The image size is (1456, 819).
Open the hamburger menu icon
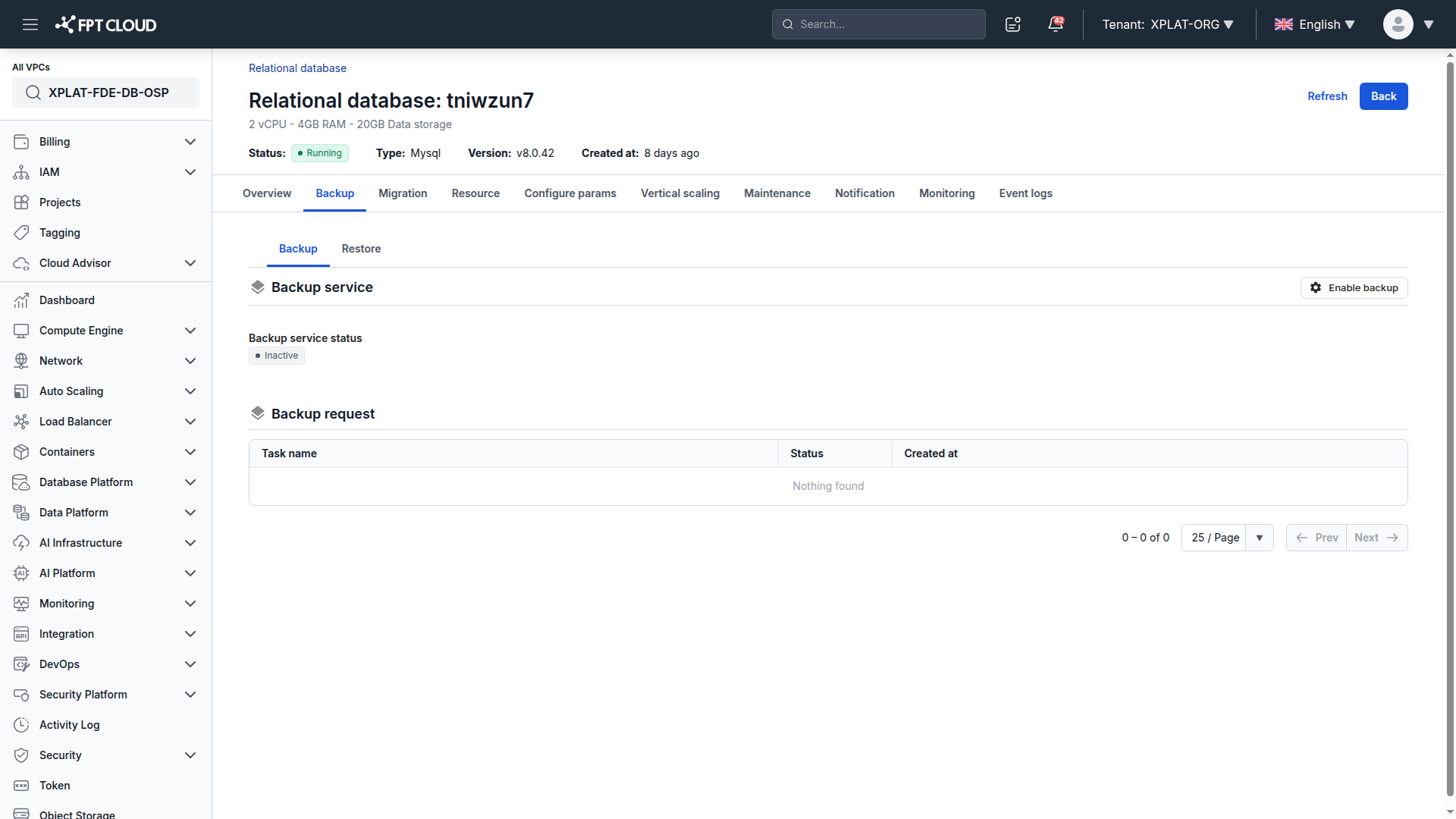pyautogui.click(x=30, y=24)
